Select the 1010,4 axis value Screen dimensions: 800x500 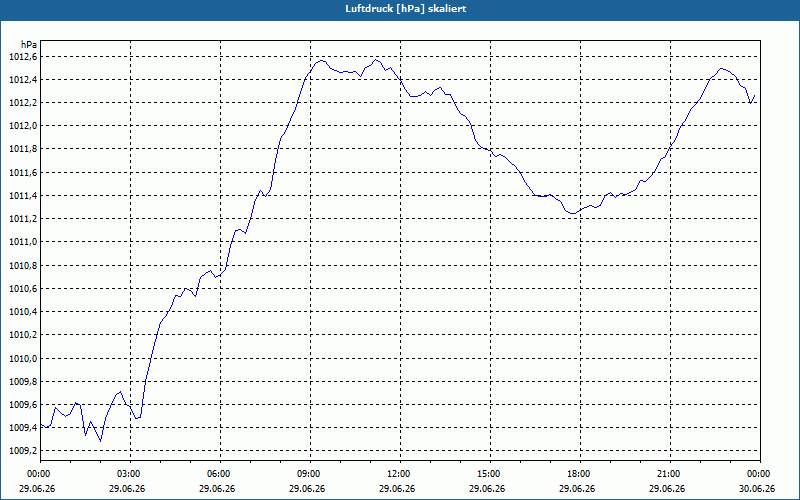pyautogui.click(x=23, y=312)
